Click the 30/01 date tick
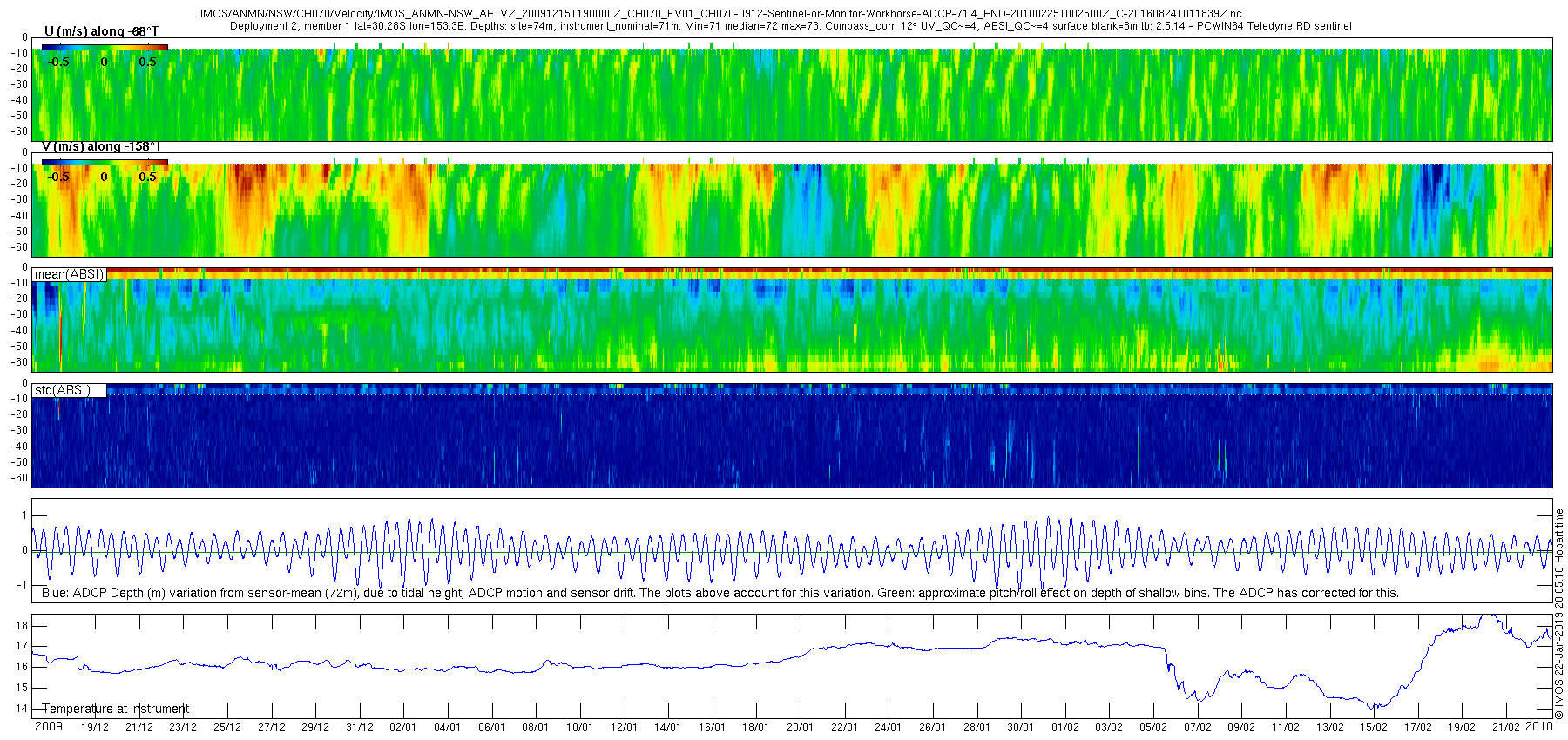This screenshot has width=1568, height=740. click(x=1021, y=728)
